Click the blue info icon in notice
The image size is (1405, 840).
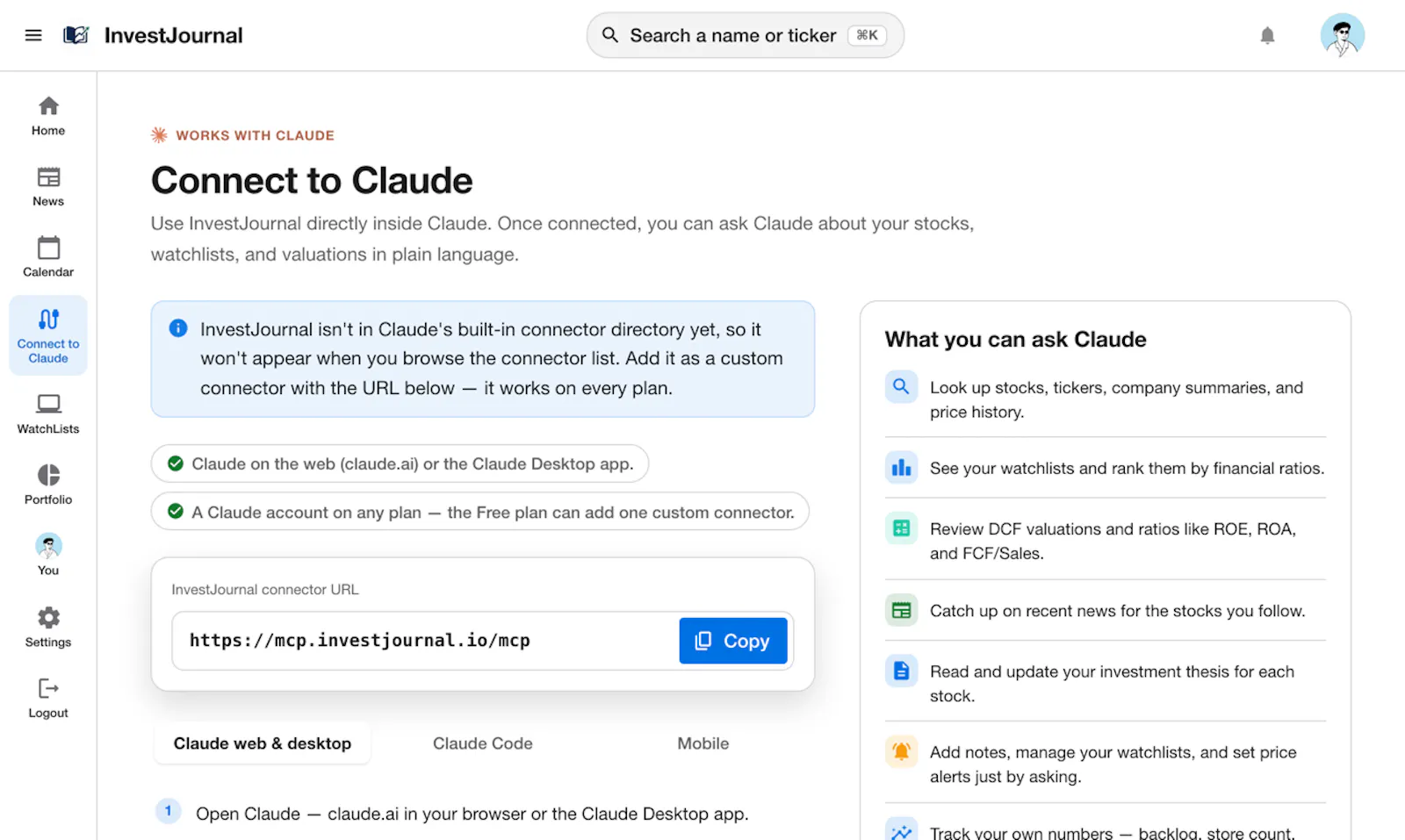pyautogui.click(x=178, y=328)
